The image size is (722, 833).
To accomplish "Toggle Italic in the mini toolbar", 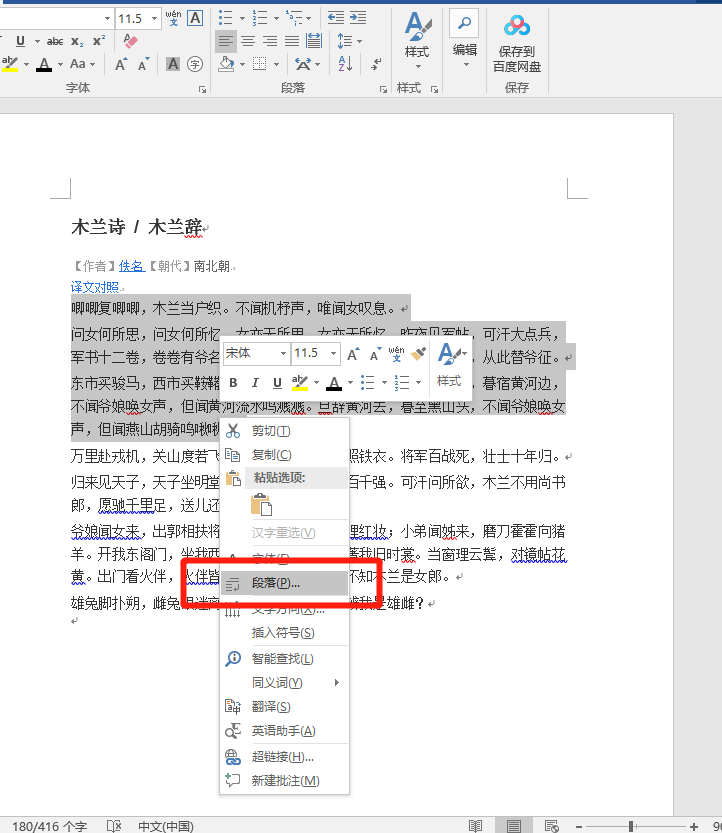I will (254, 382).
